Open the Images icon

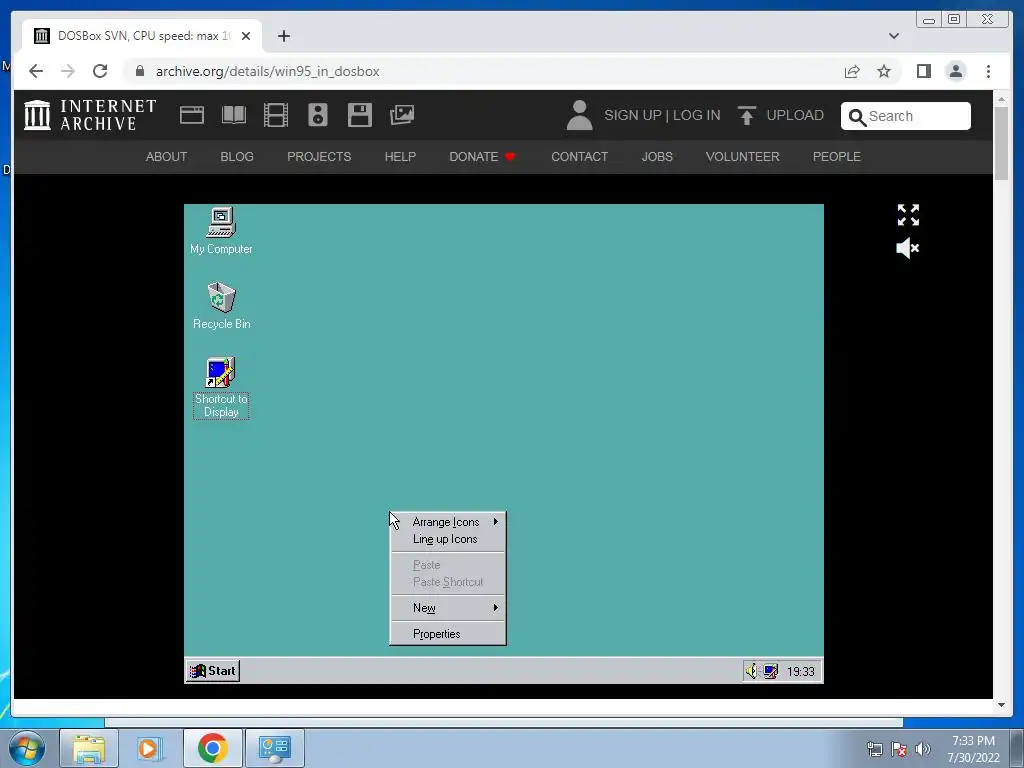tap(402, 115)
